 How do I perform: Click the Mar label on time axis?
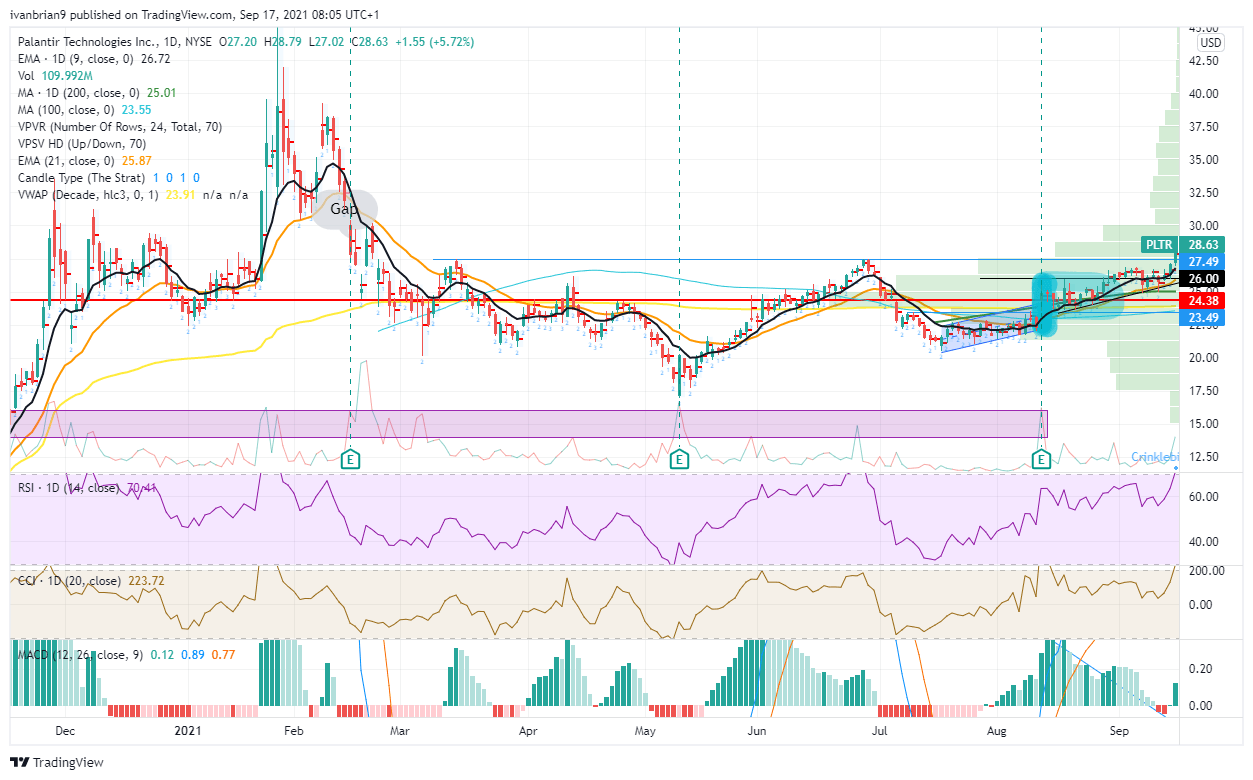click(x=400, y=731)
